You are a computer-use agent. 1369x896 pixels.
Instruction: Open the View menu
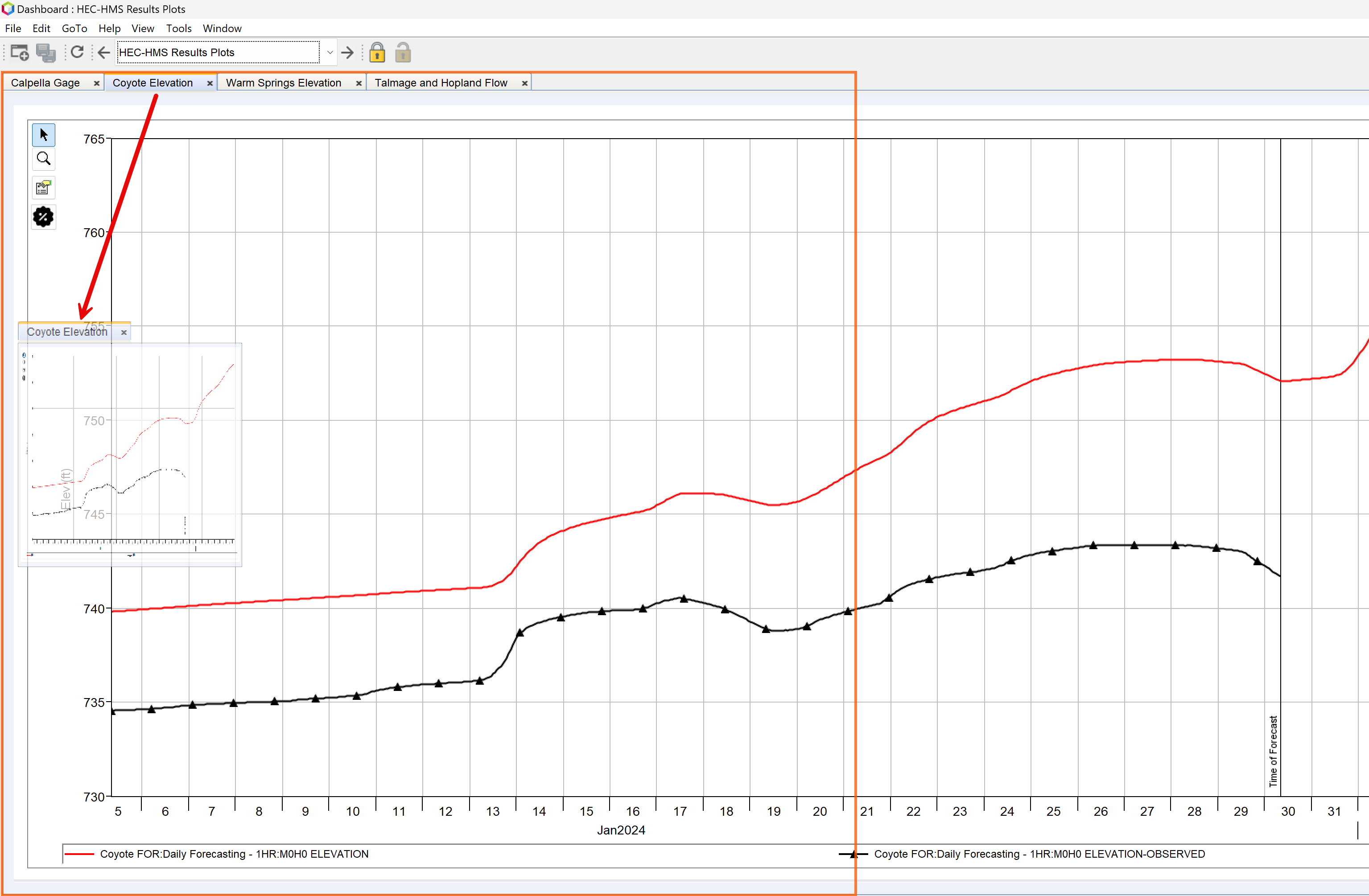pyautogui.click(x=143, y=28)
